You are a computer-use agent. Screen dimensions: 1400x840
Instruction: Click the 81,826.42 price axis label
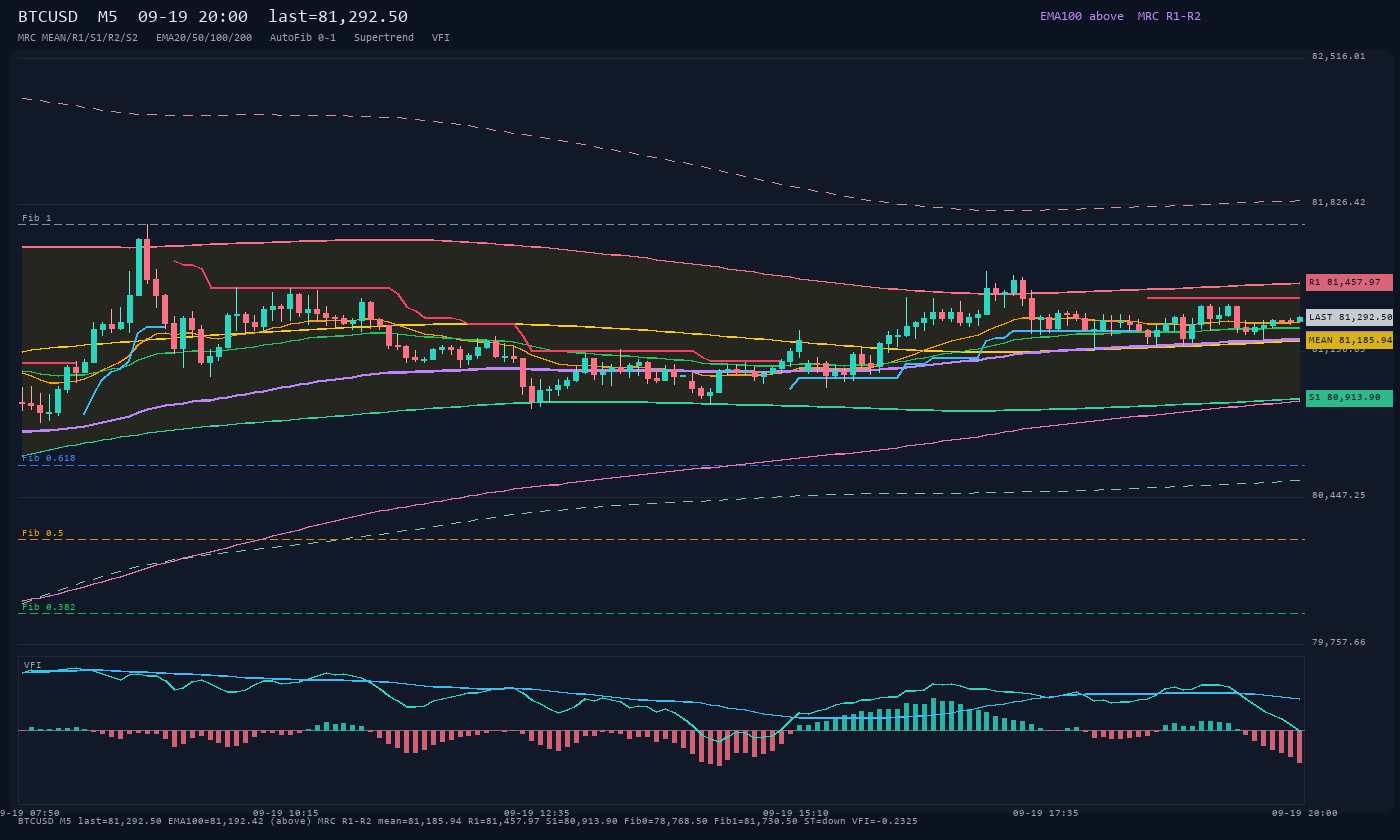click(1338, 202)
